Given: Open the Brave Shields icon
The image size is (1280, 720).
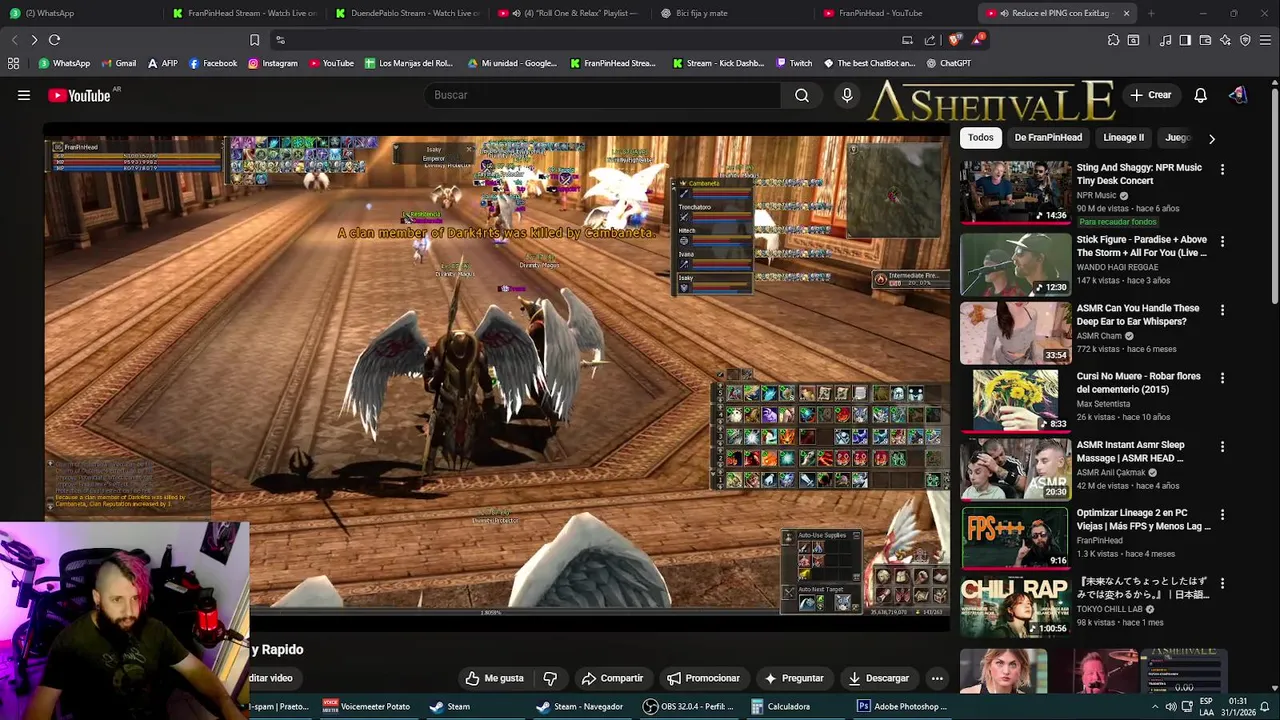Looking at the screenshot, I should 955,40.
